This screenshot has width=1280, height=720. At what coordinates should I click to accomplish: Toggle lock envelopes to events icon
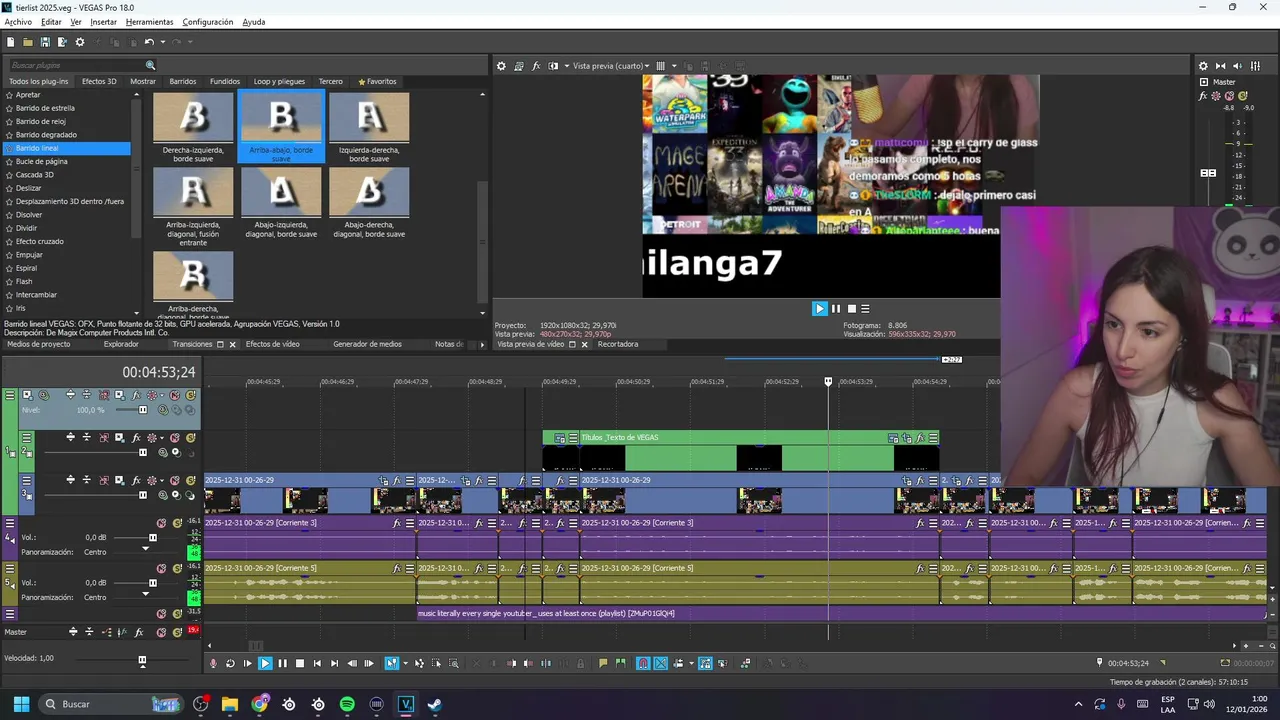coord(705,663)
